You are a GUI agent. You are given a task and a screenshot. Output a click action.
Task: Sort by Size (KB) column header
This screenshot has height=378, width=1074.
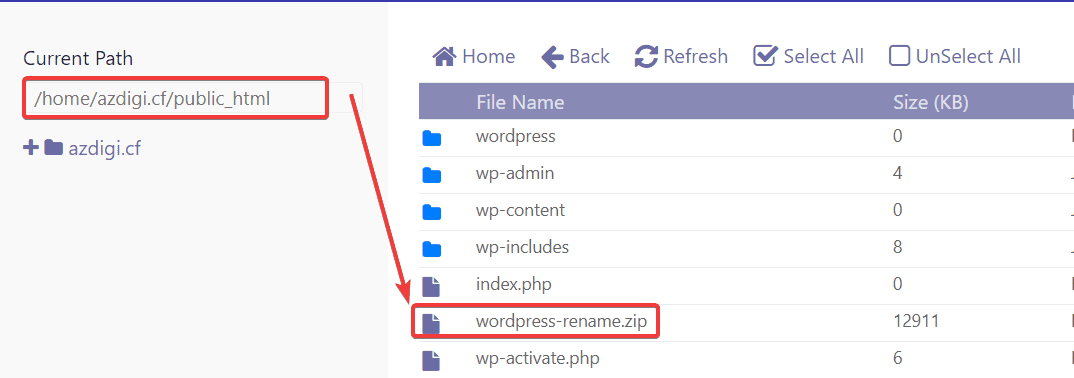click(x=930, y=103)
